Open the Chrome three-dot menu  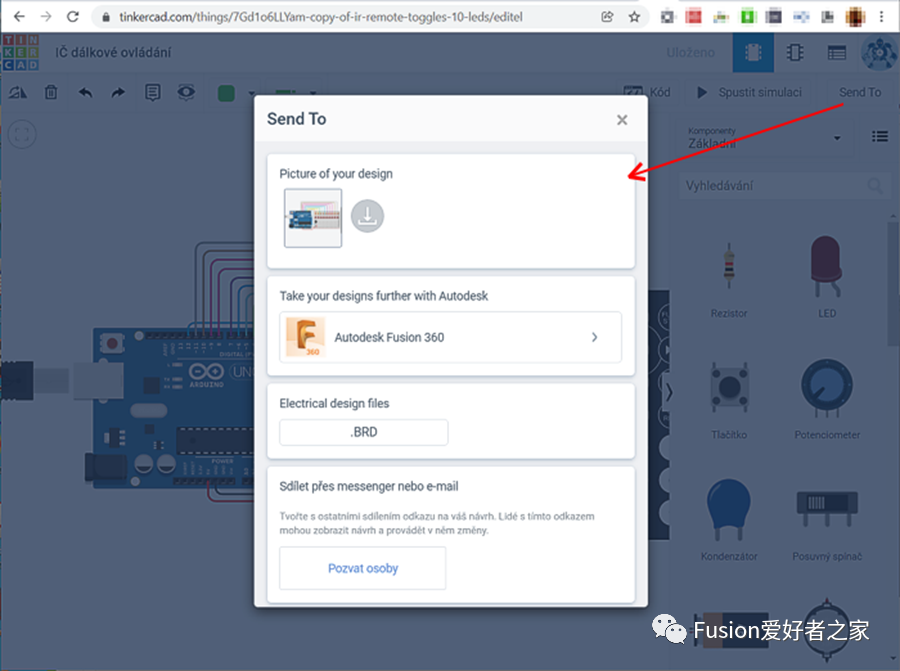click(882, 17)
